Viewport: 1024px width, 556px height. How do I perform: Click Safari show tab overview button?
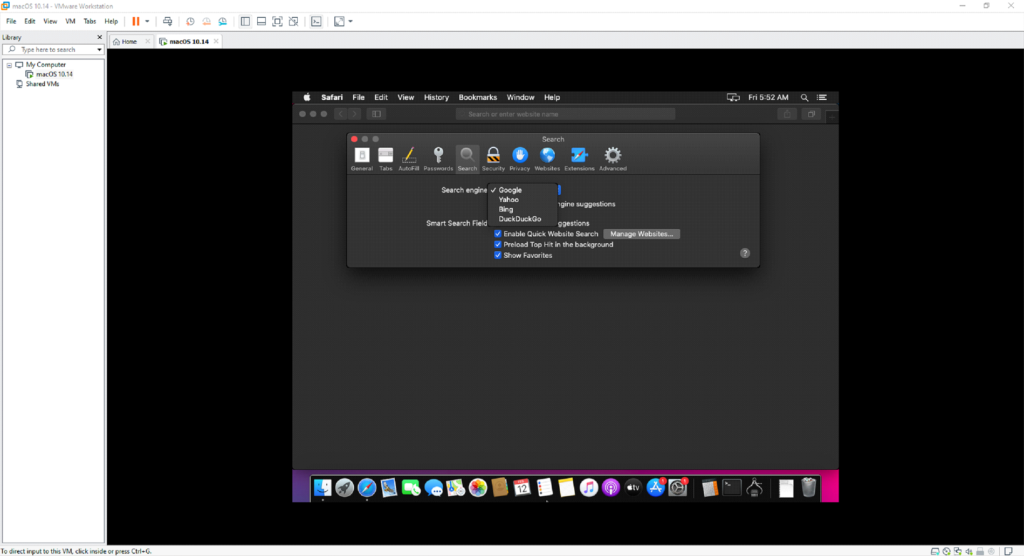coord(811,114)
